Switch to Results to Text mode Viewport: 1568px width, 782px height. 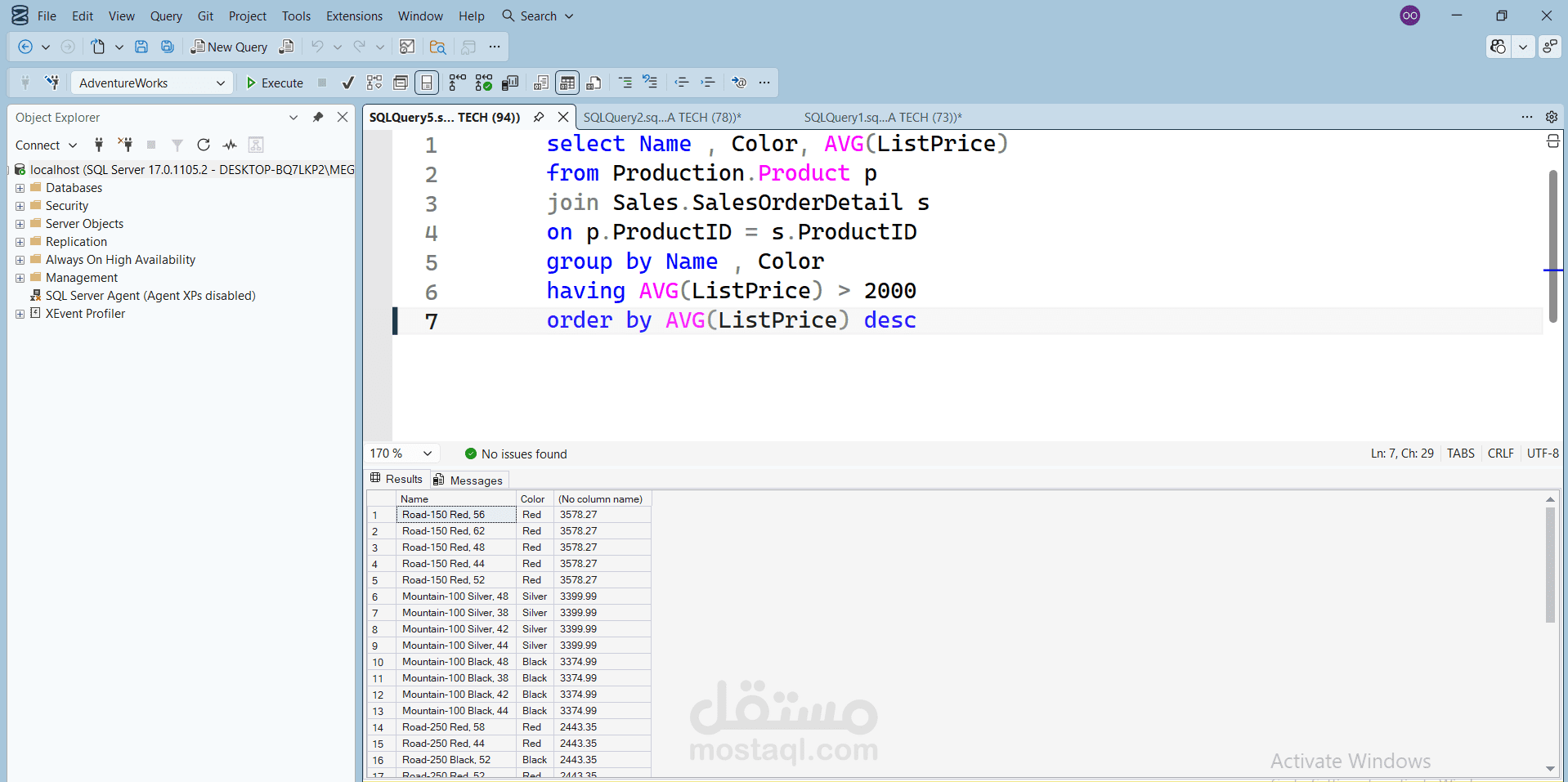(x=540, y=83)
